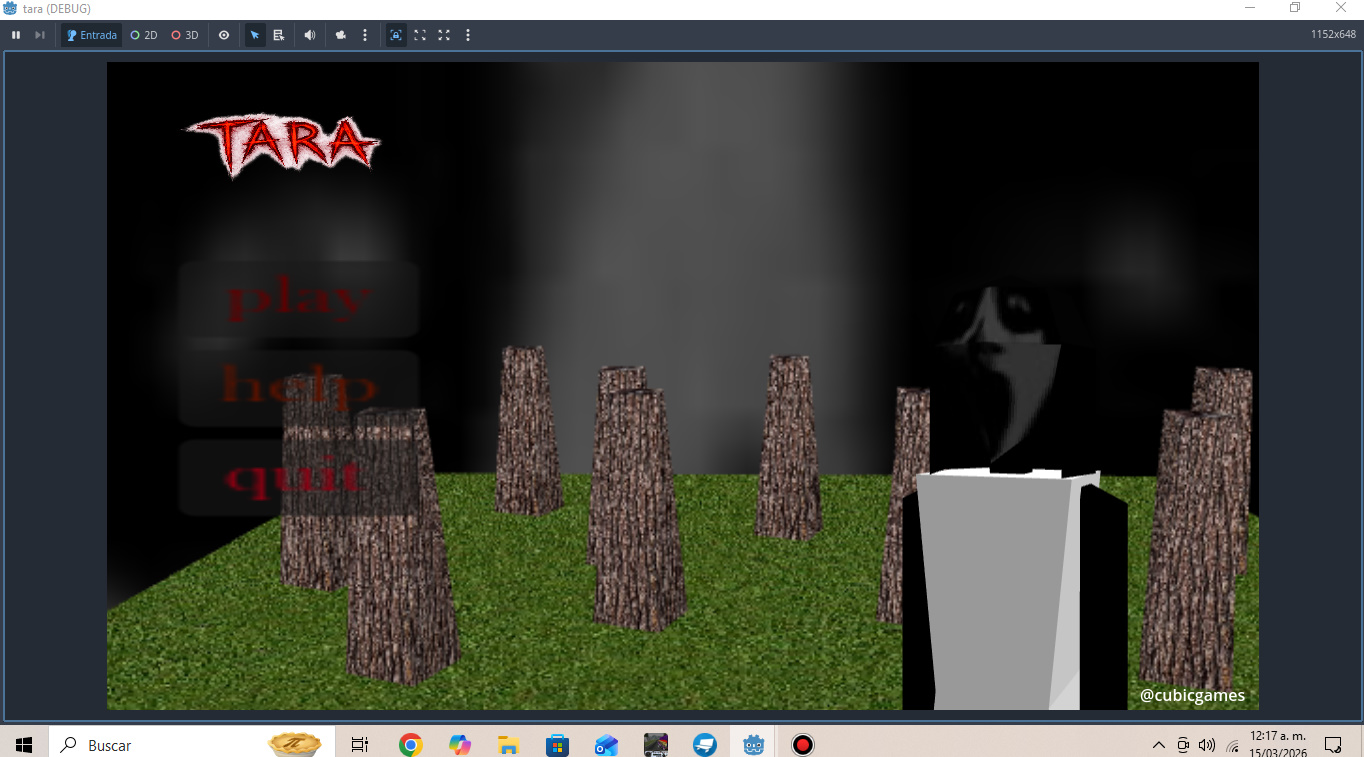1364x757 pixels.
Task: Open File Explorer from taskbar
Action: [x=508, y=745]
